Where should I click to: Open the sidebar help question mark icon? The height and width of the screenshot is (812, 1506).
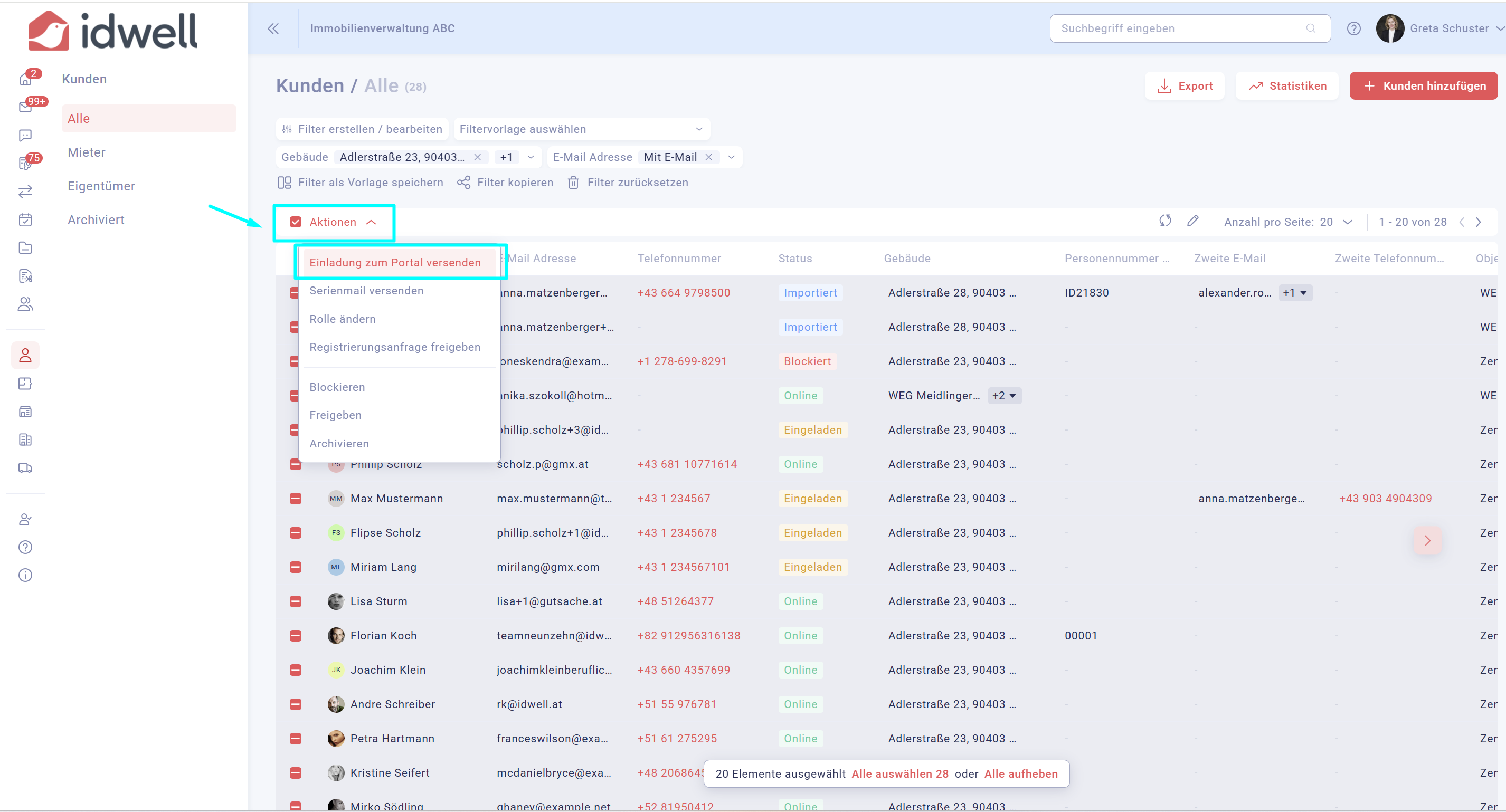click(25, 547)
